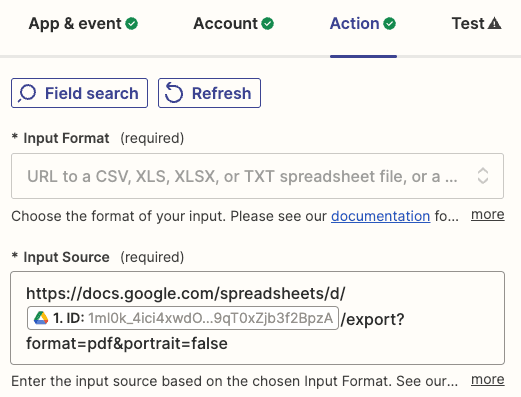The image size is (521, 397).
Task: Click the green checkmark beside App & event
Action: [x=132, y=24]
